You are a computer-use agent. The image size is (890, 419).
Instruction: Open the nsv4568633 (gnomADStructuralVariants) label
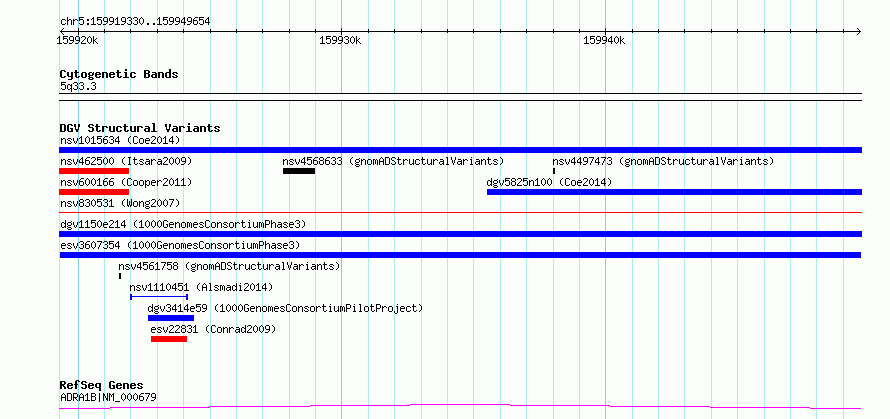point(393,161)
